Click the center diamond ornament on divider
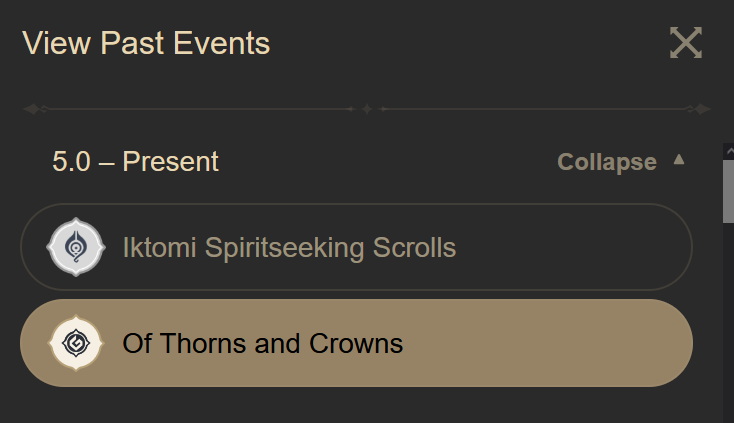The width and height of the screenshot is (734, 423). (367, 108)
